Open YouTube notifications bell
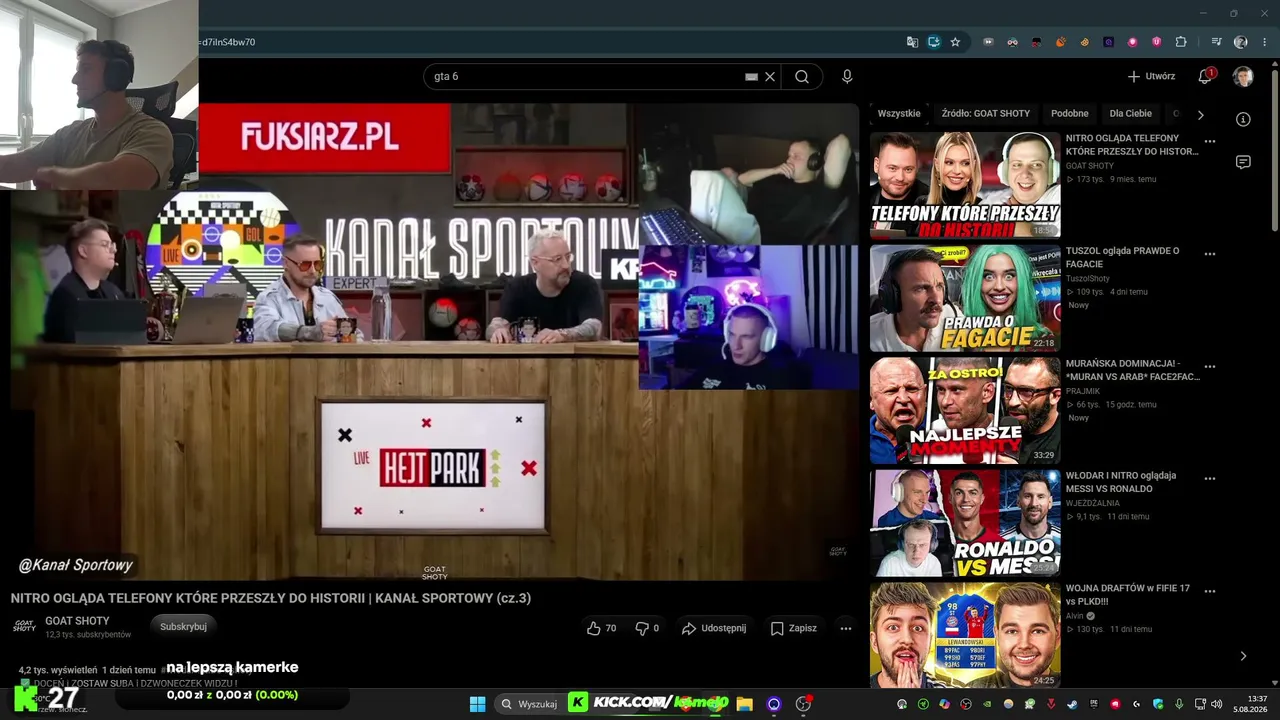This screenshot has width=1280, height=720. pyautogui.click(x=1205, y=76)
